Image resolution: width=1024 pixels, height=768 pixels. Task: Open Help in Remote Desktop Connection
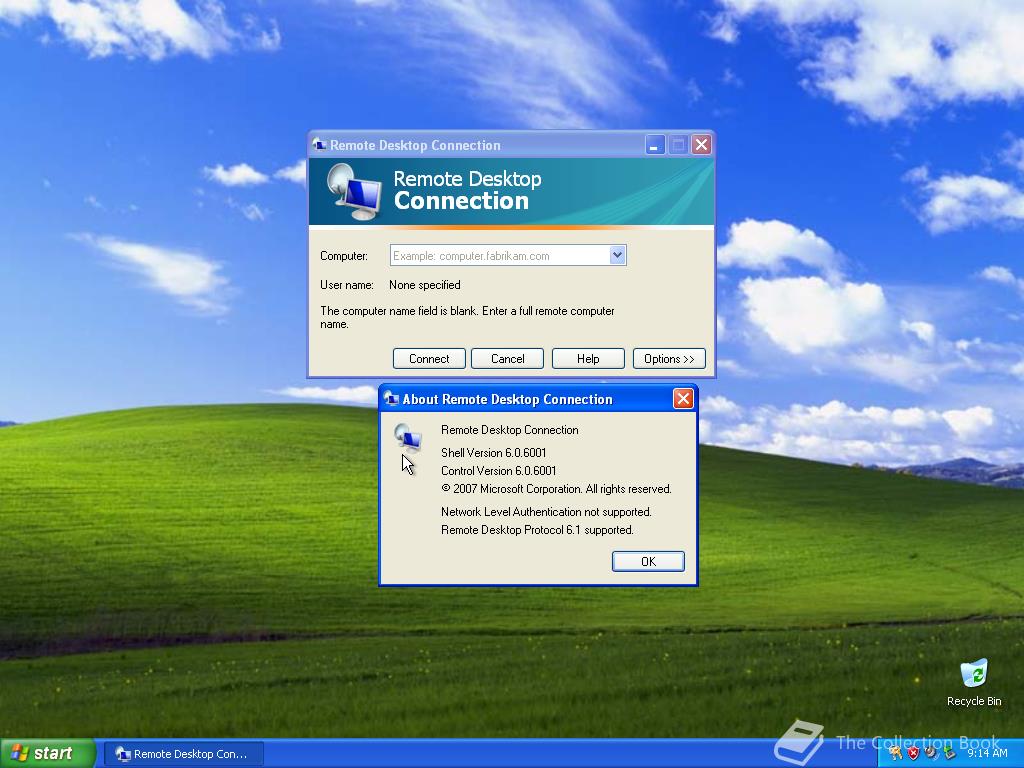click(588, 359)
